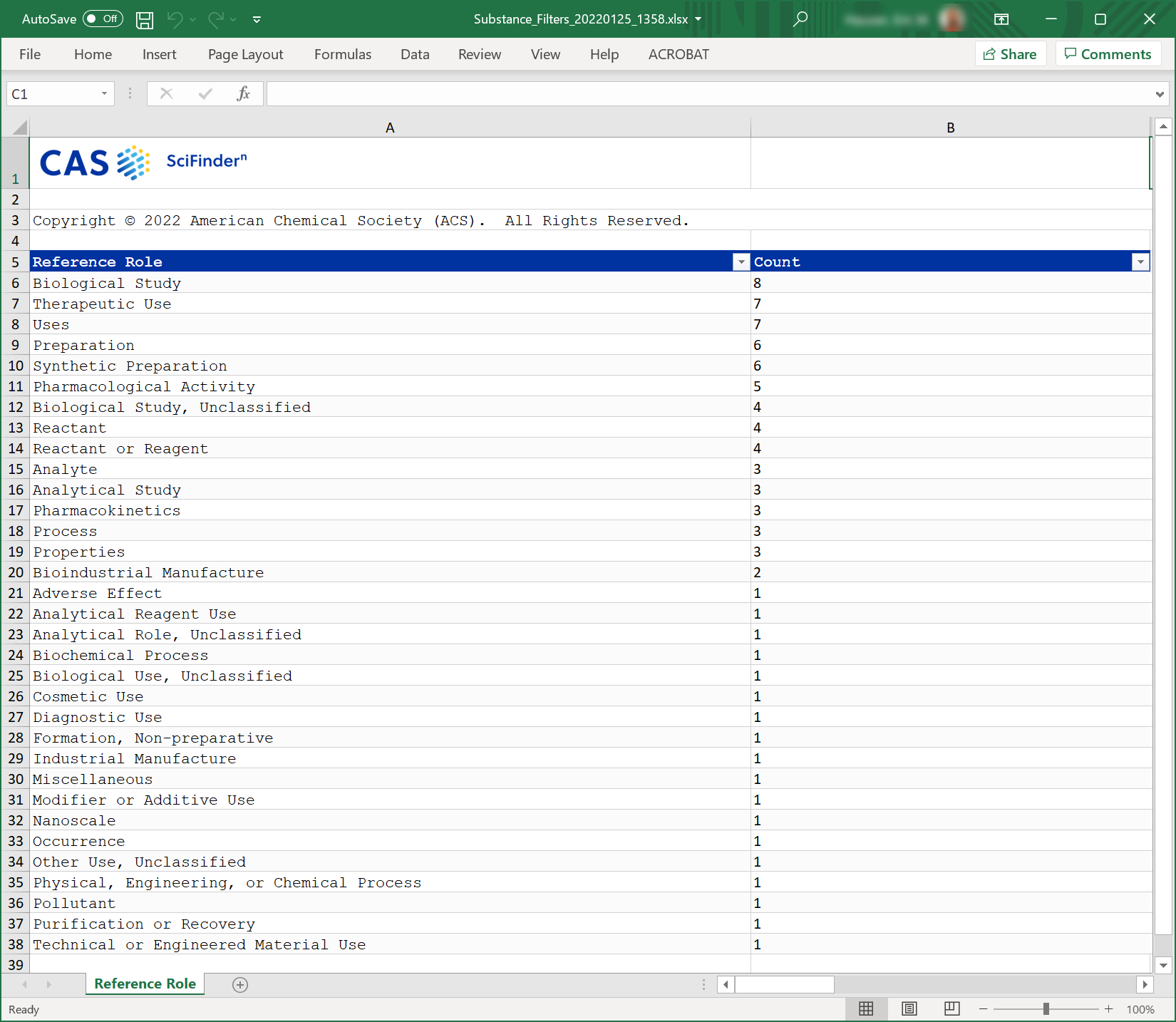1176x1022 pixels.
Task: Select the Reference Role sheet tab
Action: [145, 984]
